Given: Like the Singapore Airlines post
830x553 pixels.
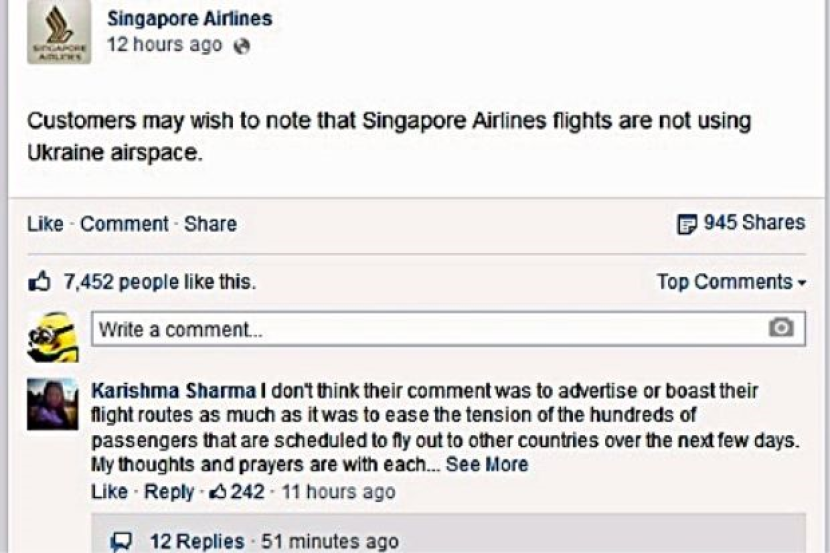Looking at the screenshot, I should [x=45, y=224].
